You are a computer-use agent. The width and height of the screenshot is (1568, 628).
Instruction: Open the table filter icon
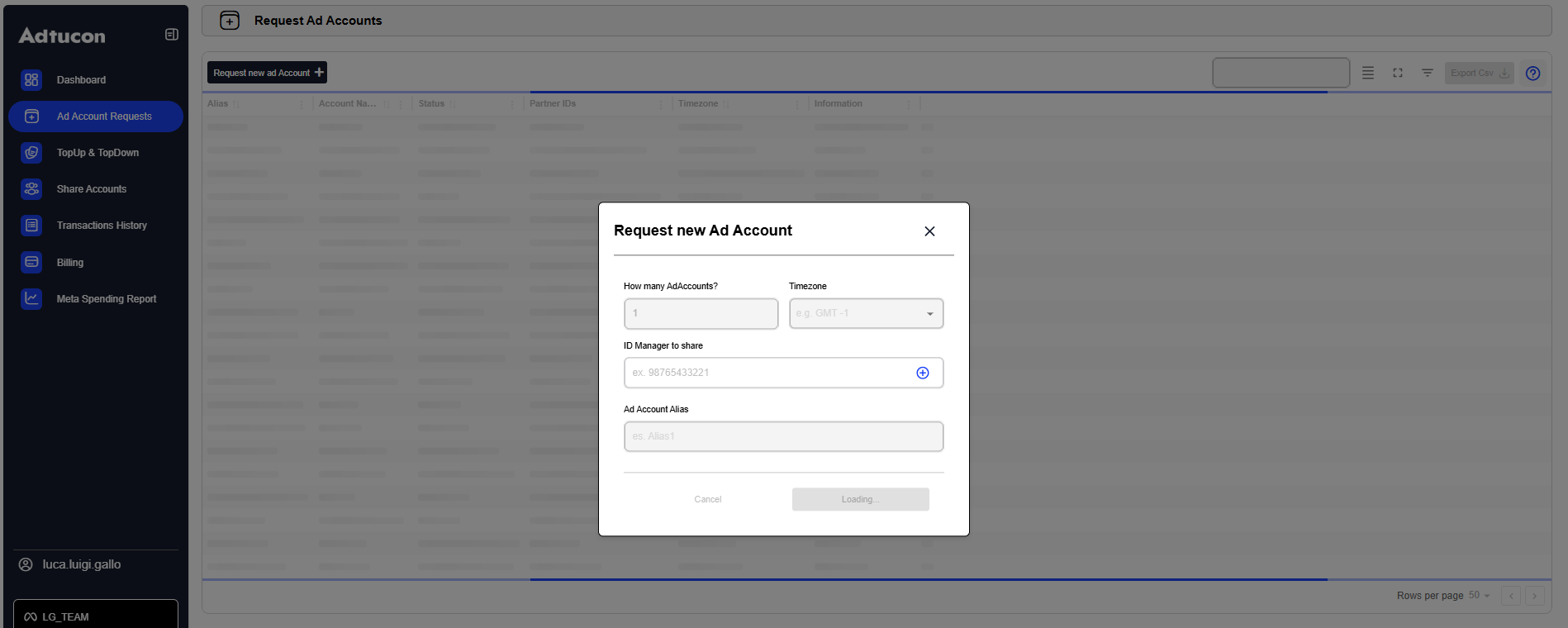tap(1427, 74)
